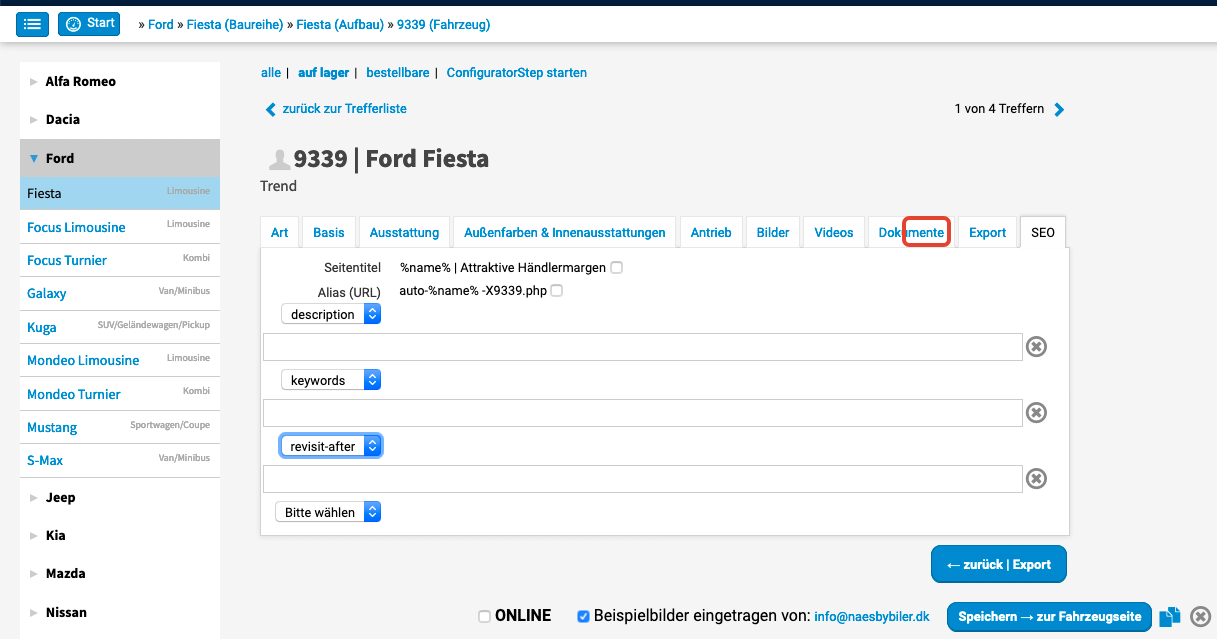Open the description meta dropdown

click(331, 314)
